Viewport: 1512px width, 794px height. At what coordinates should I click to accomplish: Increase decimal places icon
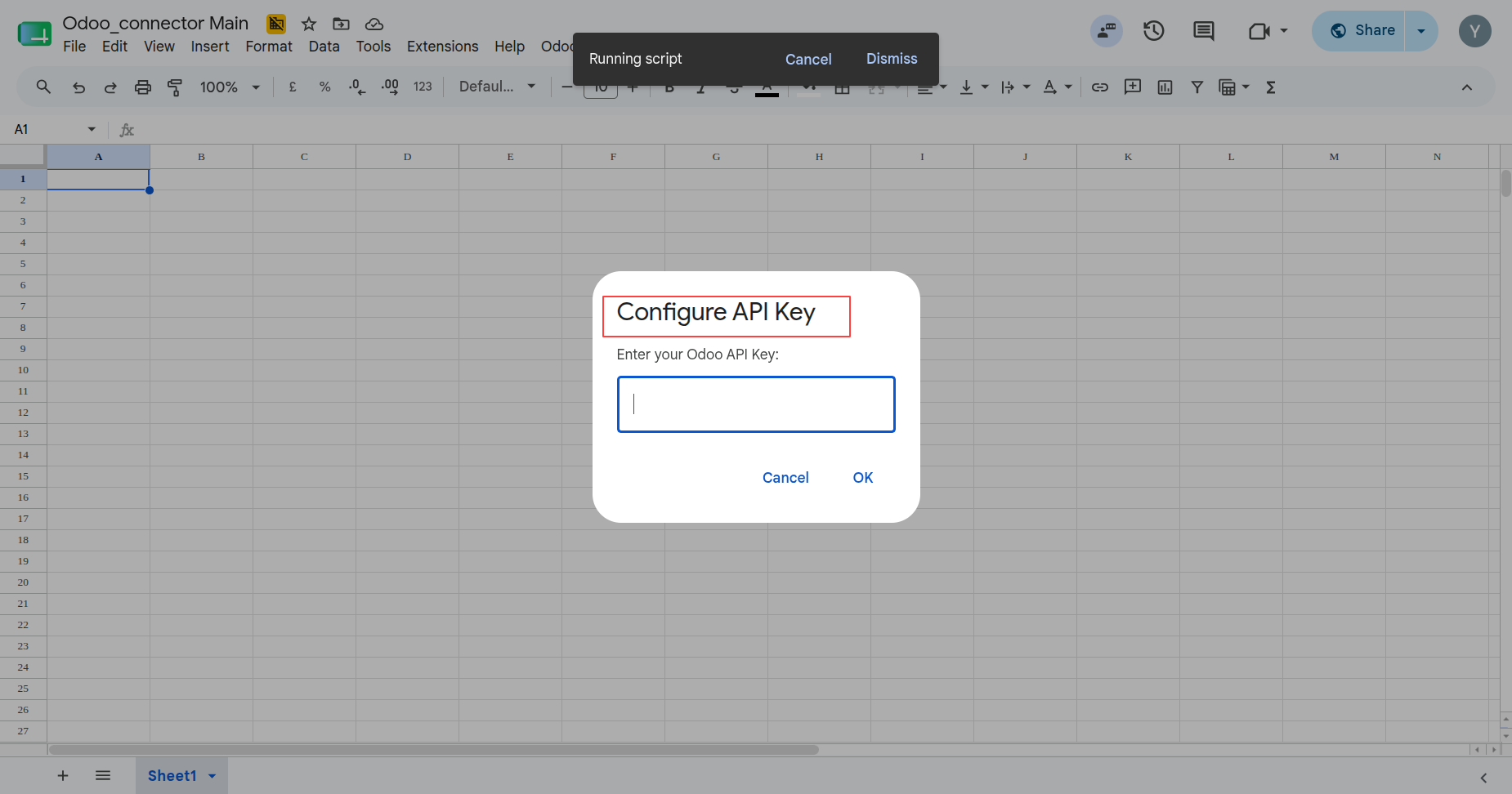pyautogui.click(x=390, y=87)
